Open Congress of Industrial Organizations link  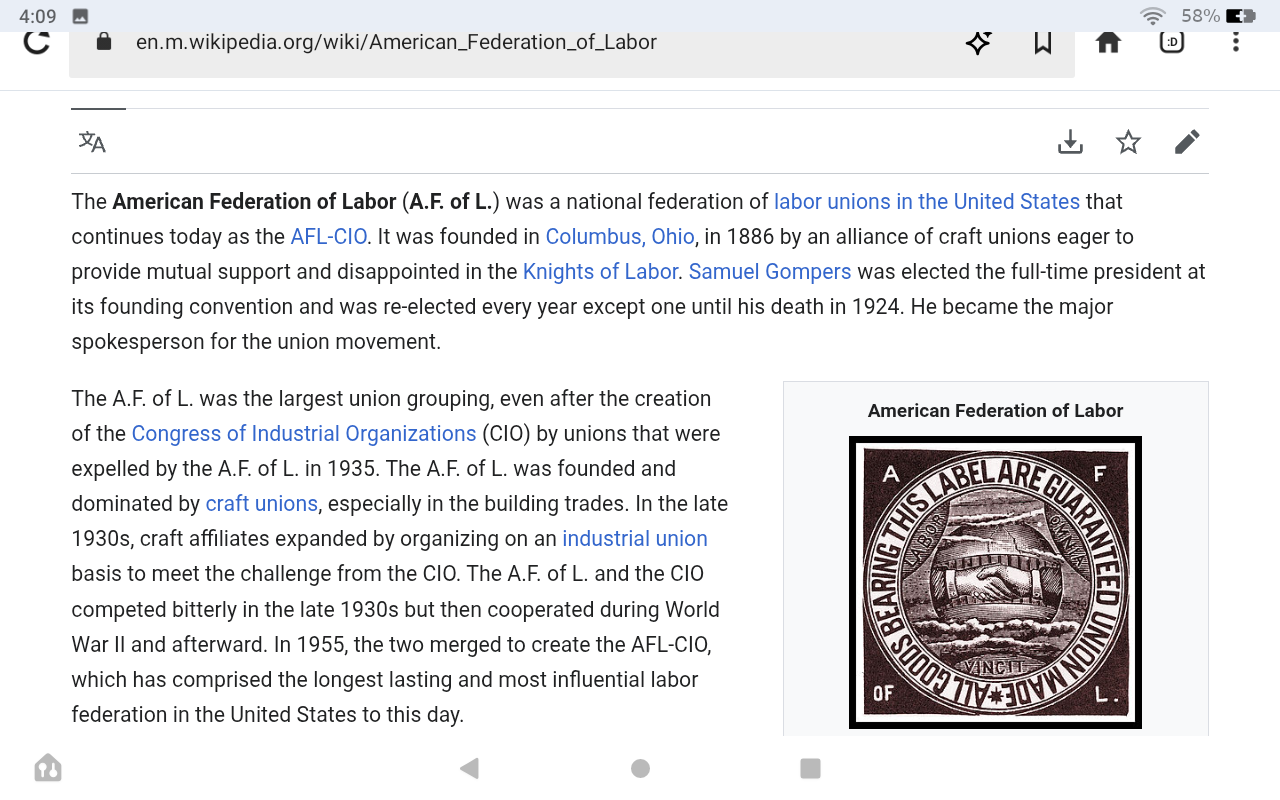tap(304, 433)
